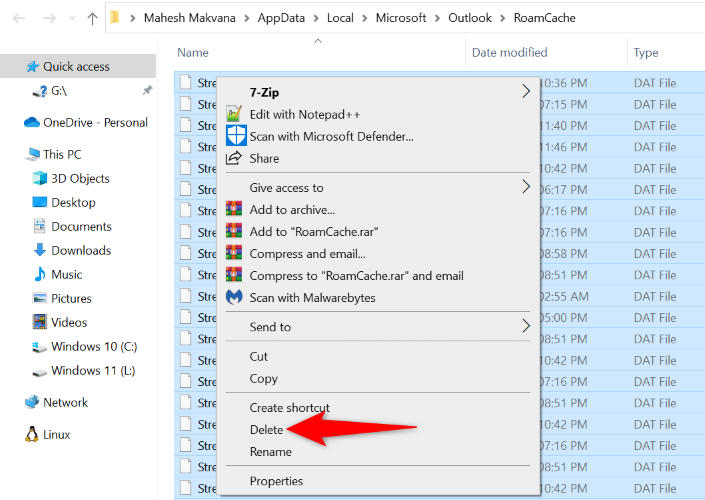Choose Compress to "RoamCache.rar" and email

pos(378,276)
